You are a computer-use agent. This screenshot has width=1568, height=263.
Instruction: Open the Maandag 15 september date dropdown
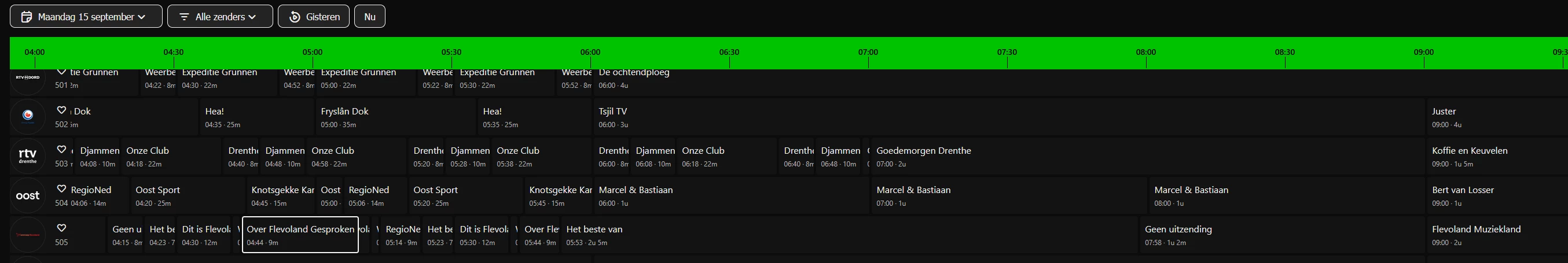click(86, 17)
